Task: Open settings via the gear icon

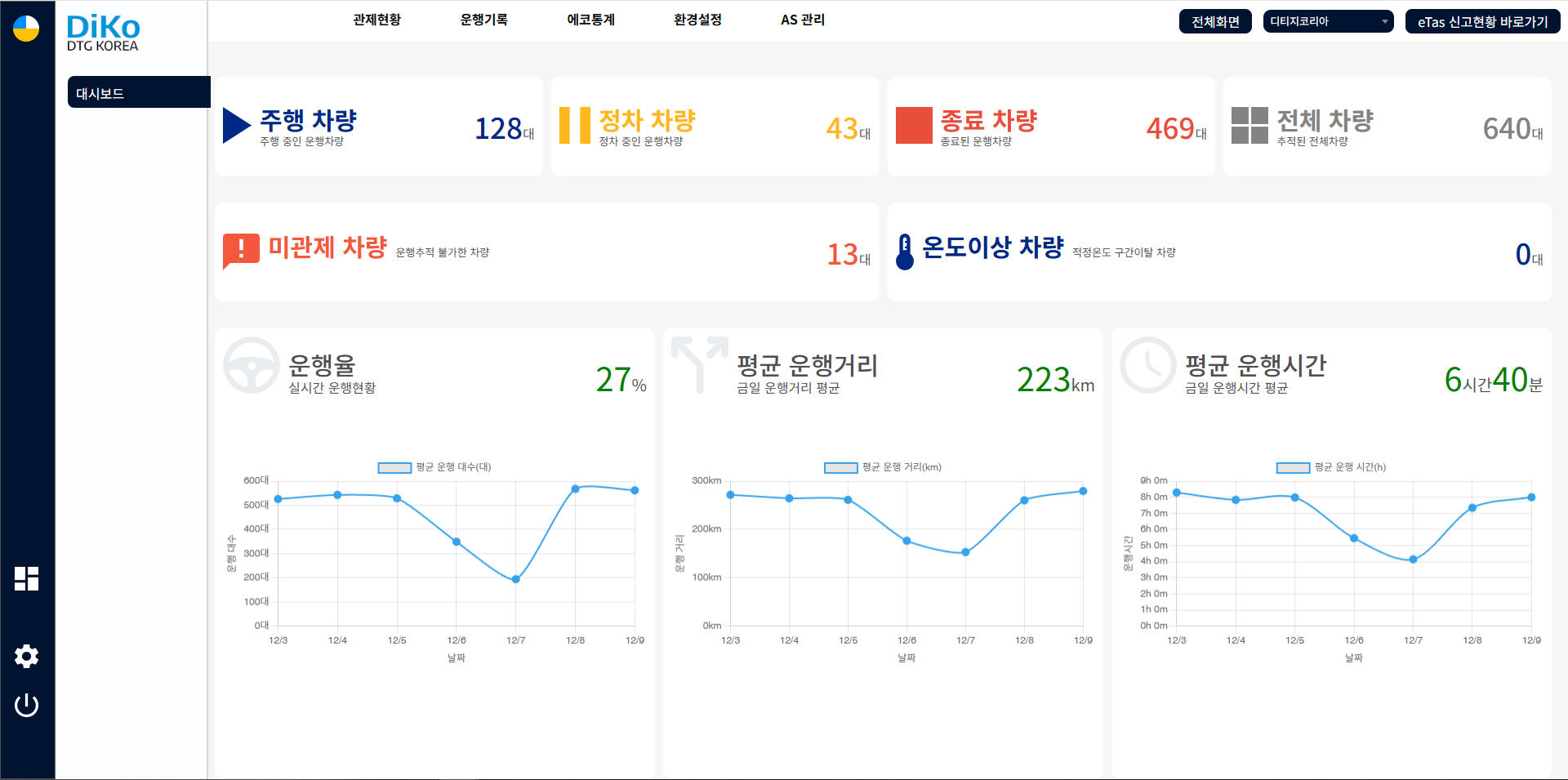Action: [x=26, y=656]
